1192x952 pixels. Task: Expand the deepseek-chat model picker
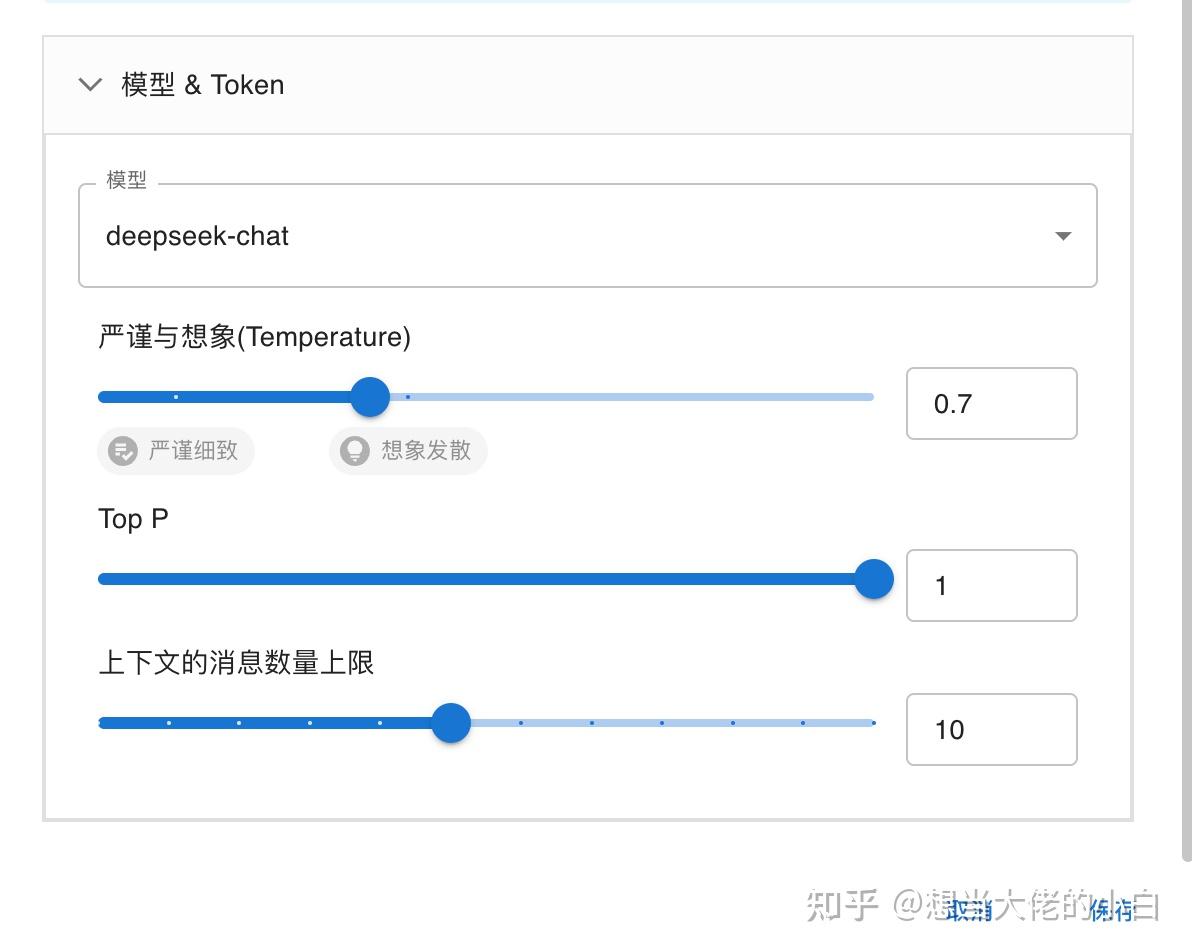[x=587, y=236]
